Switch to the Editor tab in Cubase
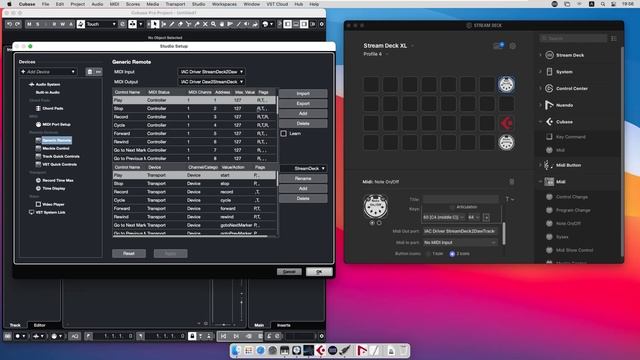This screenshot has height=360, width=640. (x=40, y=325)
